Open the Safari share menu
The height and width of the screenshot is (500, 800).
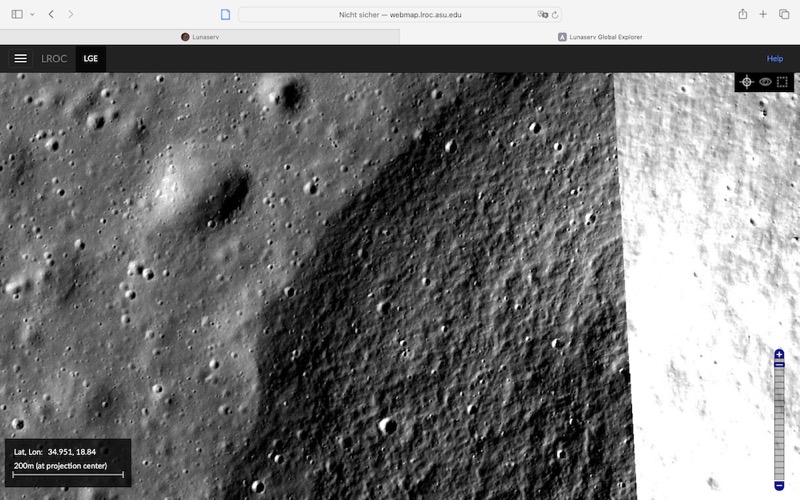tap(743, 15)
